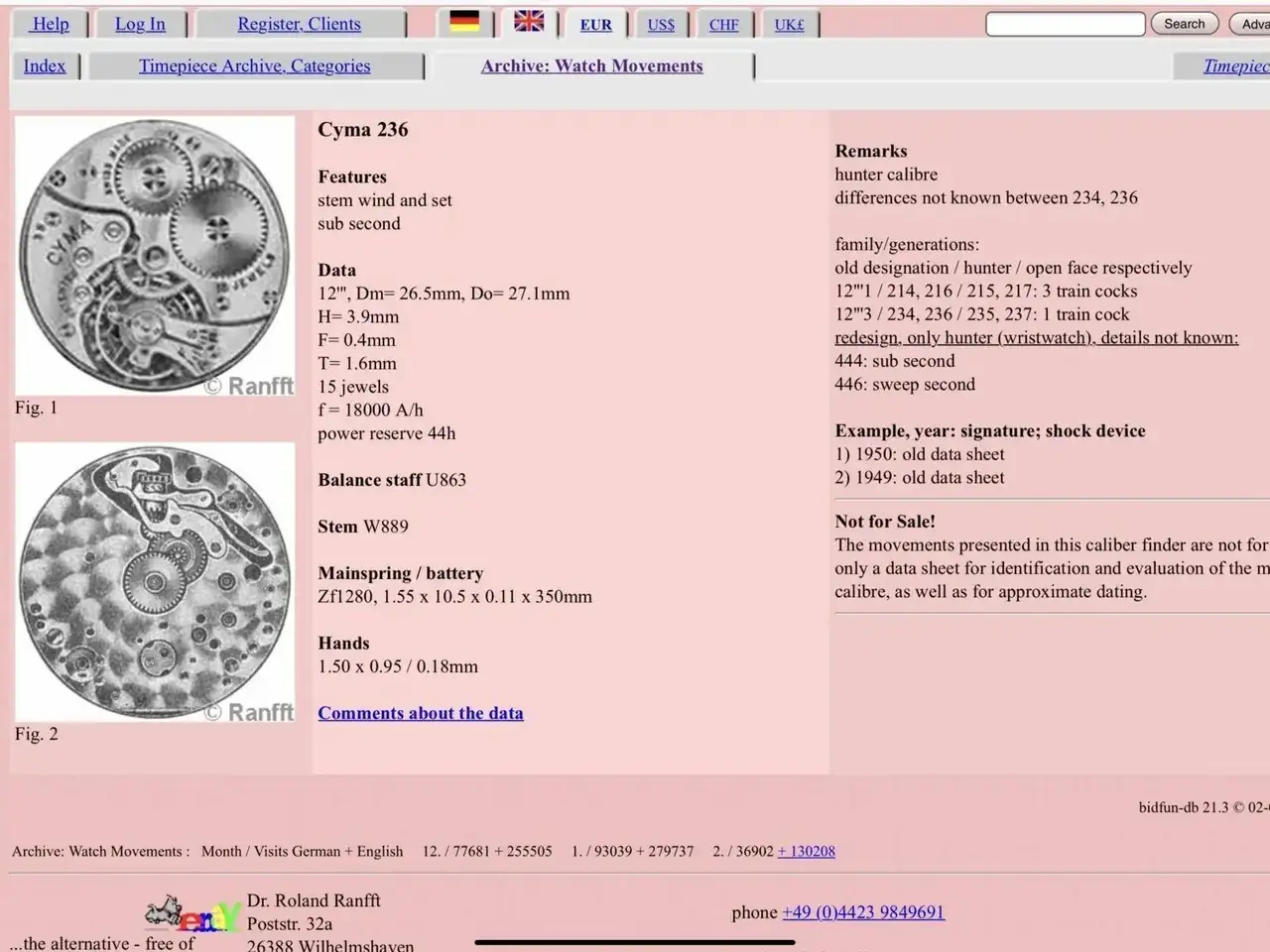
Task: Select the British flag language icon
Action: 528,22
